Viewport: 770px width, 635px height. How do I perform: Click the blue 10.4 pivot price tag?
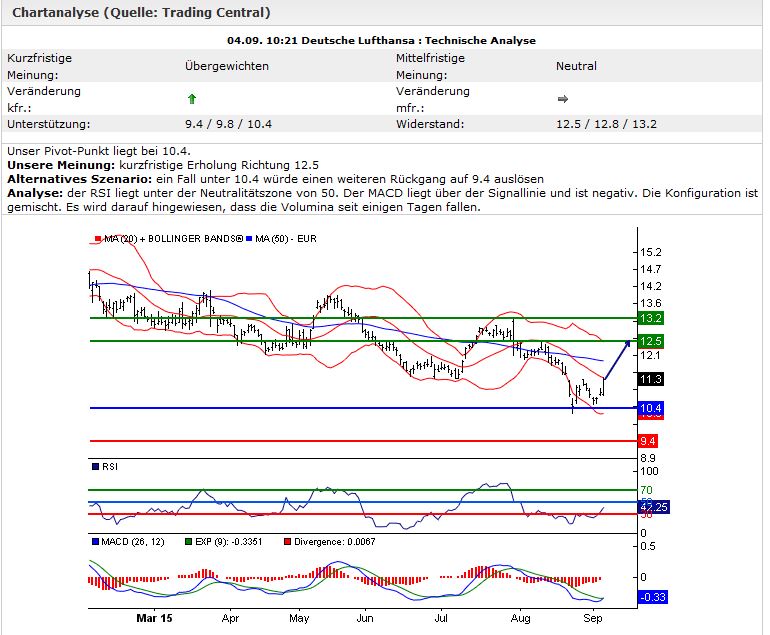[651, 408]
